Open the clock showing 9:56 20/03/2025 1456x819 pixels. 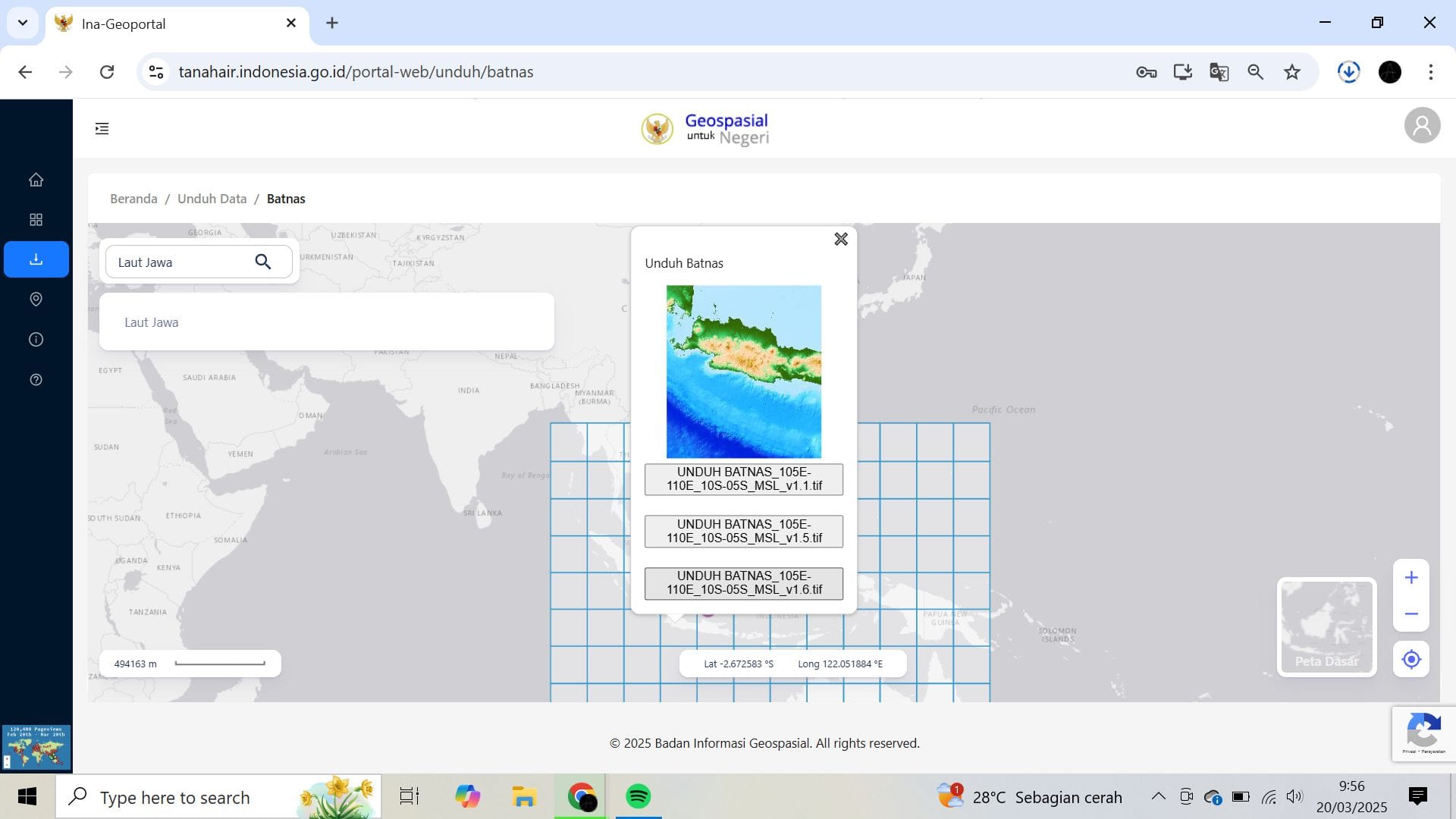(x=1351, y=796)
